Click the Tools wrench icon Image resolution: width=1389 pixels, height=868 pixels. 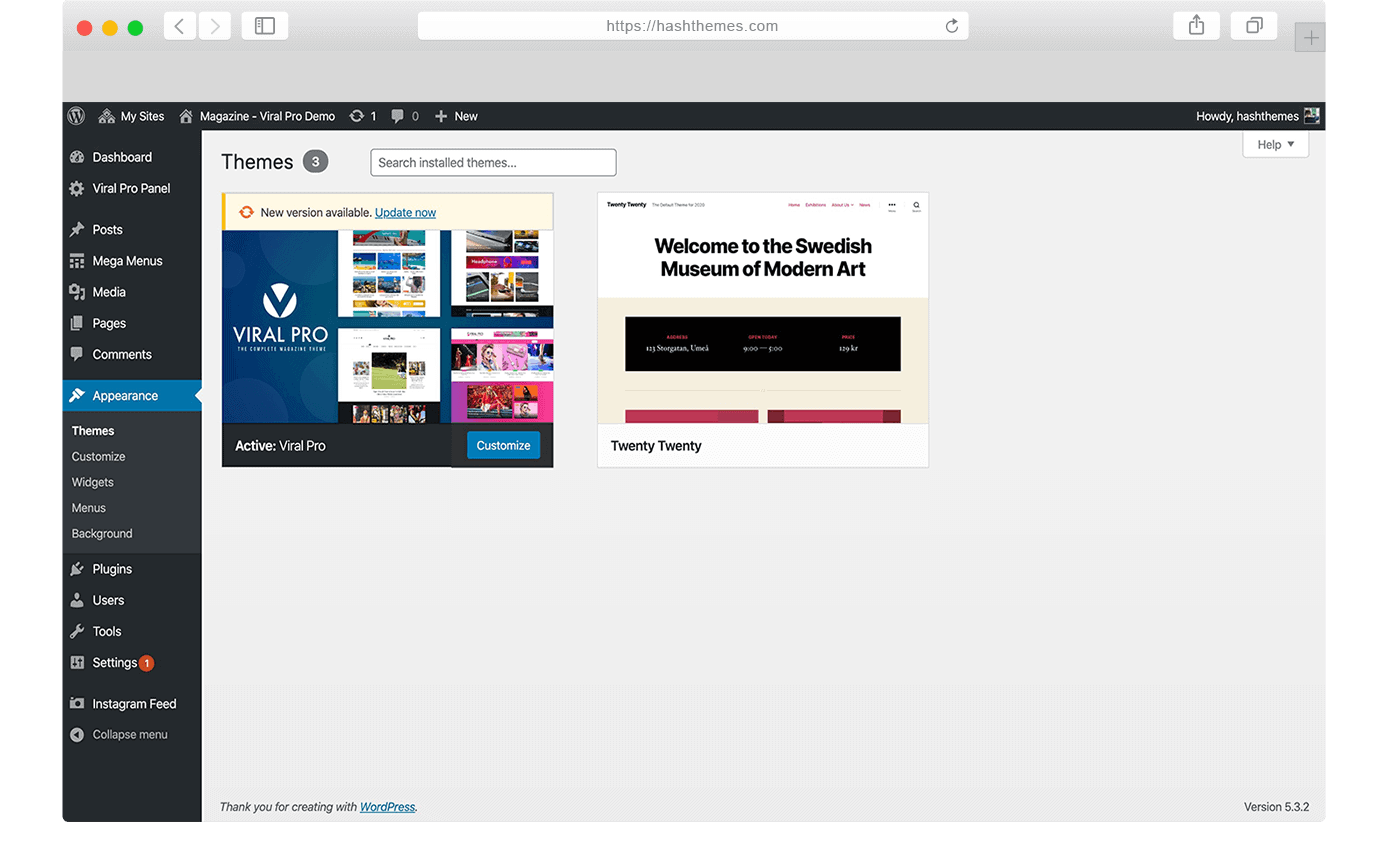tap(77, 631)
